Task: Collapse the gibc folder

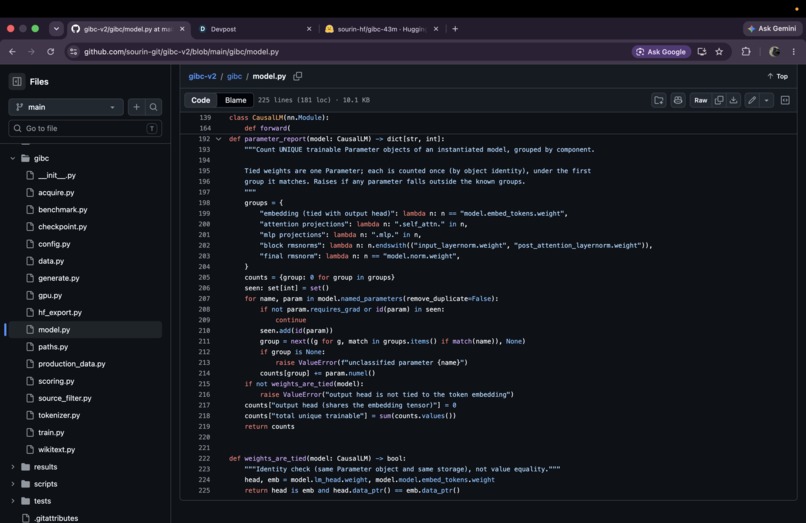Action: click(x=13, y=158)
